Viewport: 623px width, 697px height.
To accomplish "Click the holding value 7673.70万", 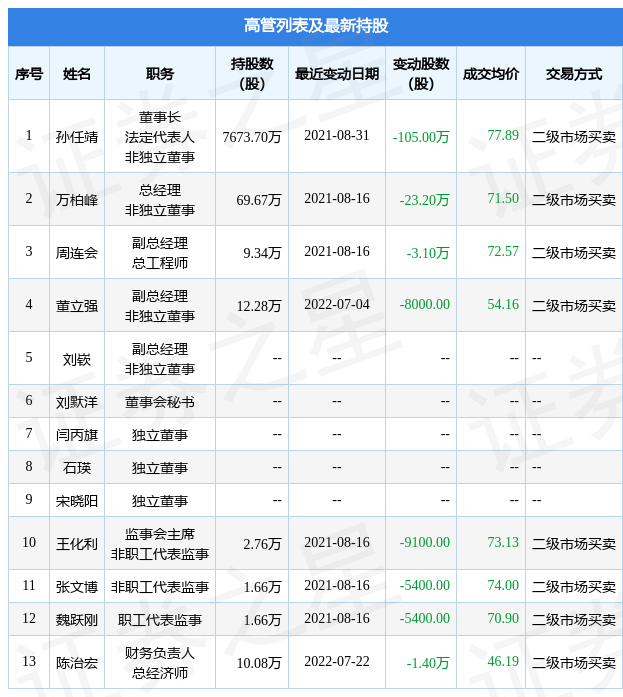I will [x=252, y=137].
